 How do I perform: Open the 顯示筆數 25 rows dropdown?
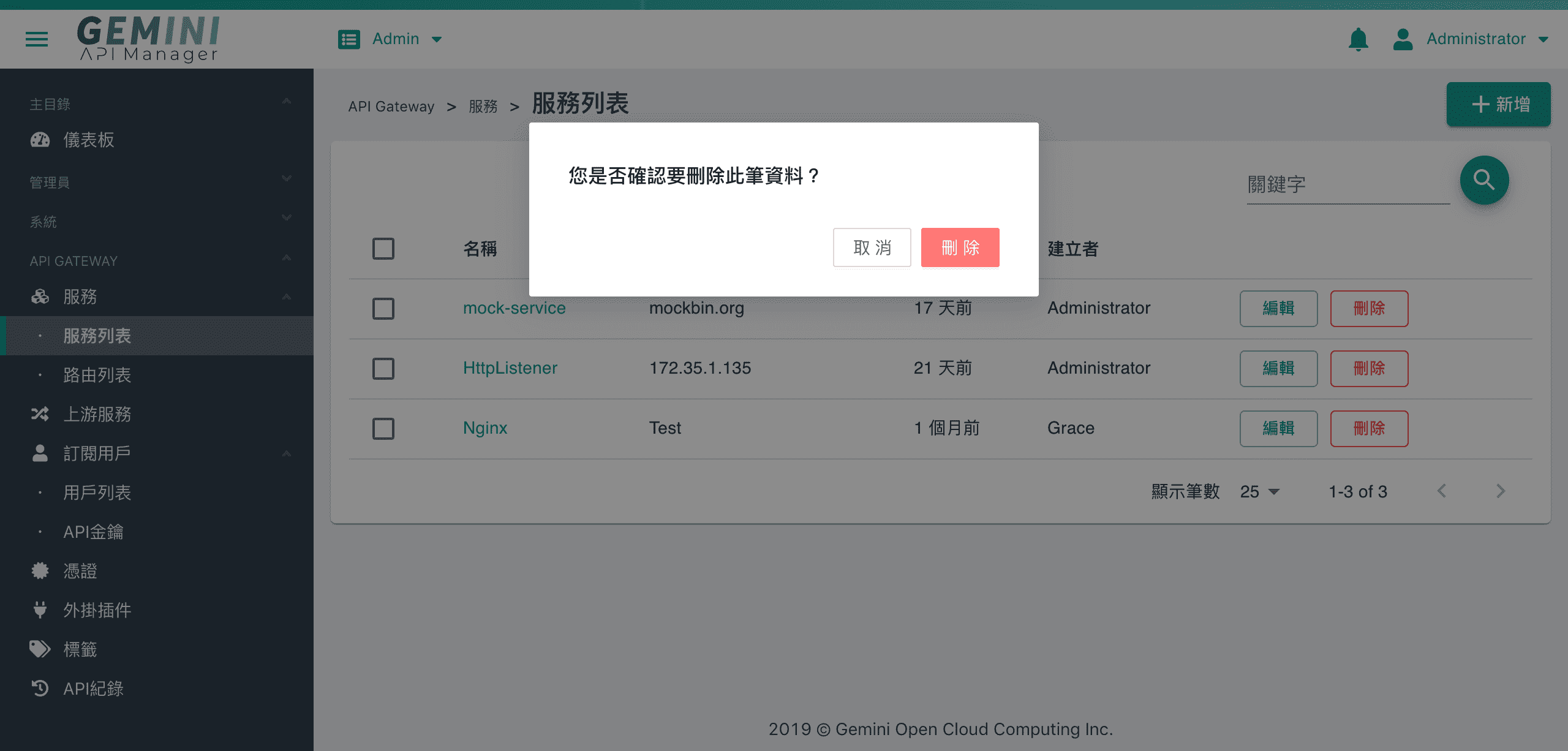click(x=1260, y=491)
